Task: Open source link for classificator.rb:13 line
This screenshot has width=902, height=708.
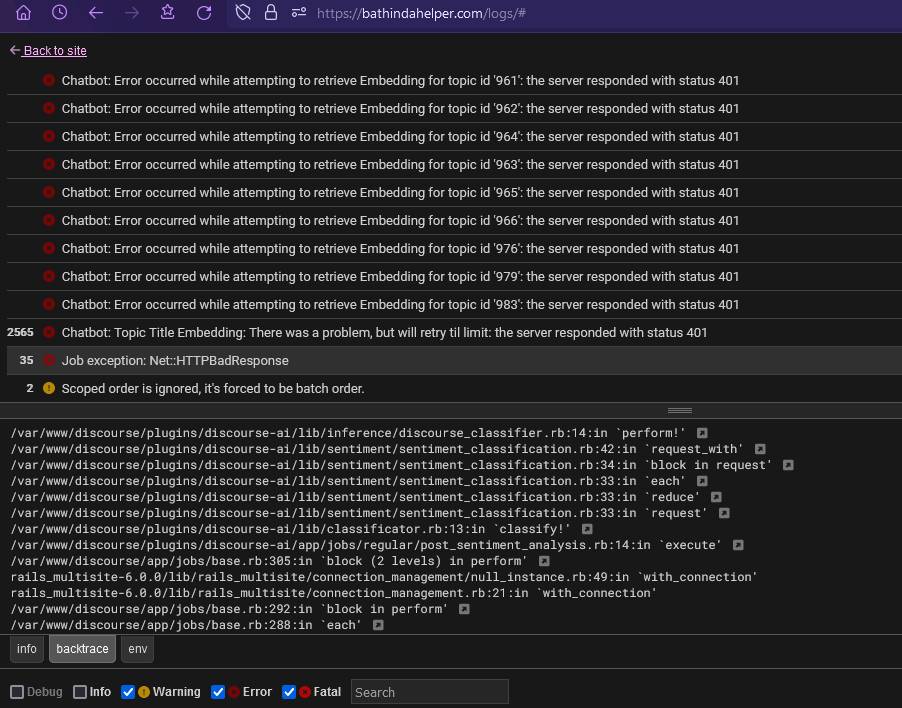Action: point(587,529)
